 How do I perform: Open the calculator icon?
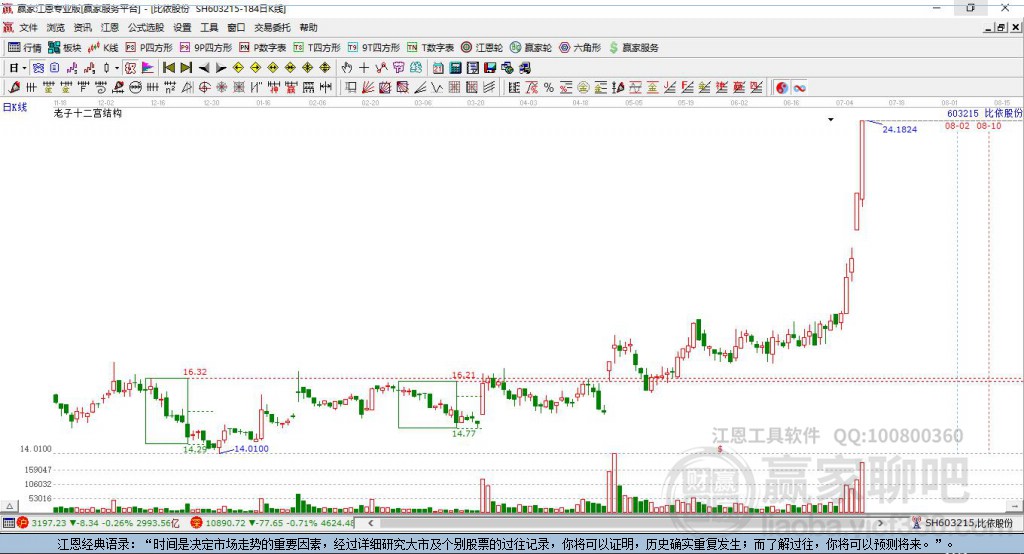[455, 67]
